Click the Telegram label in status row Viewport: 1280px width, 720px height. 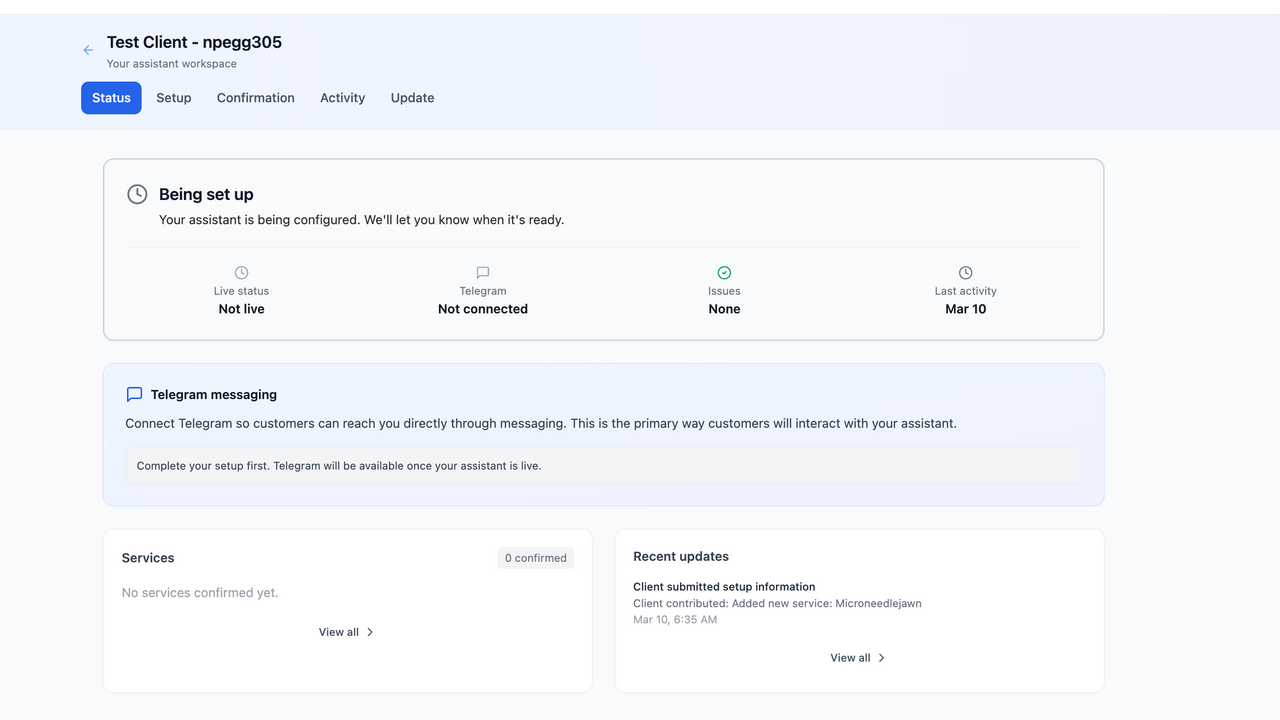(483, 291)
